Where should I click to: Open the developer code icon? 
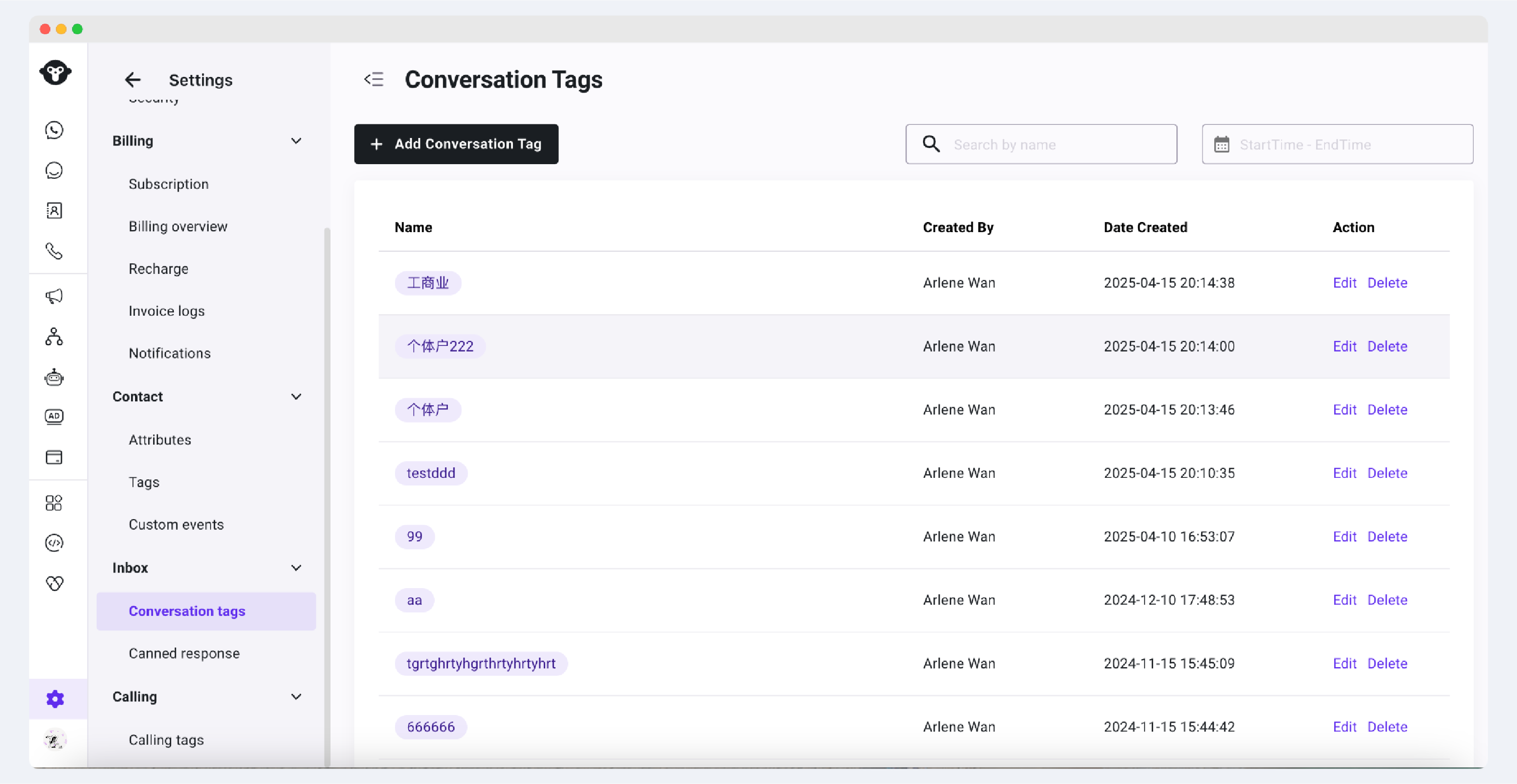(54, 543)
